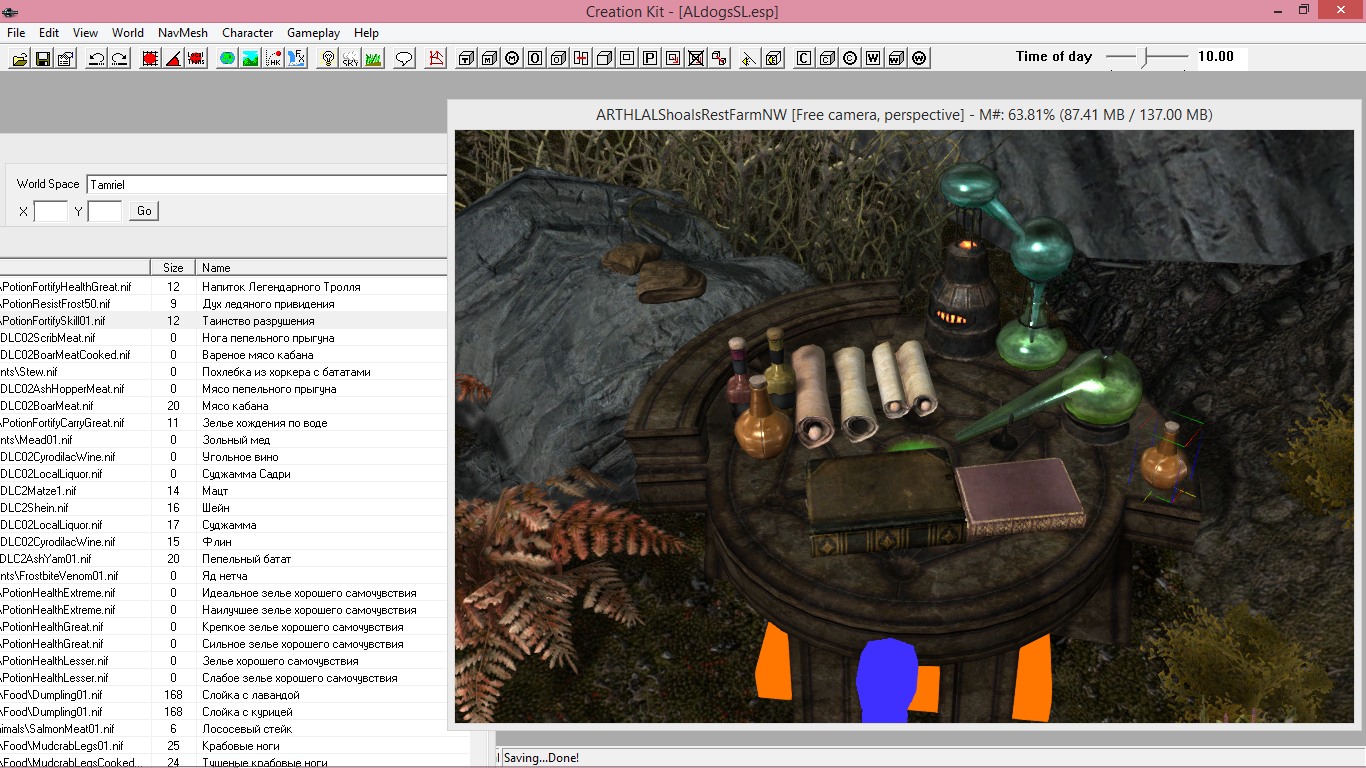Click the Havok HK simulation icon
Image resolution: width=1366 pixels, height=768 pixels.
click(x=273, y=59)
